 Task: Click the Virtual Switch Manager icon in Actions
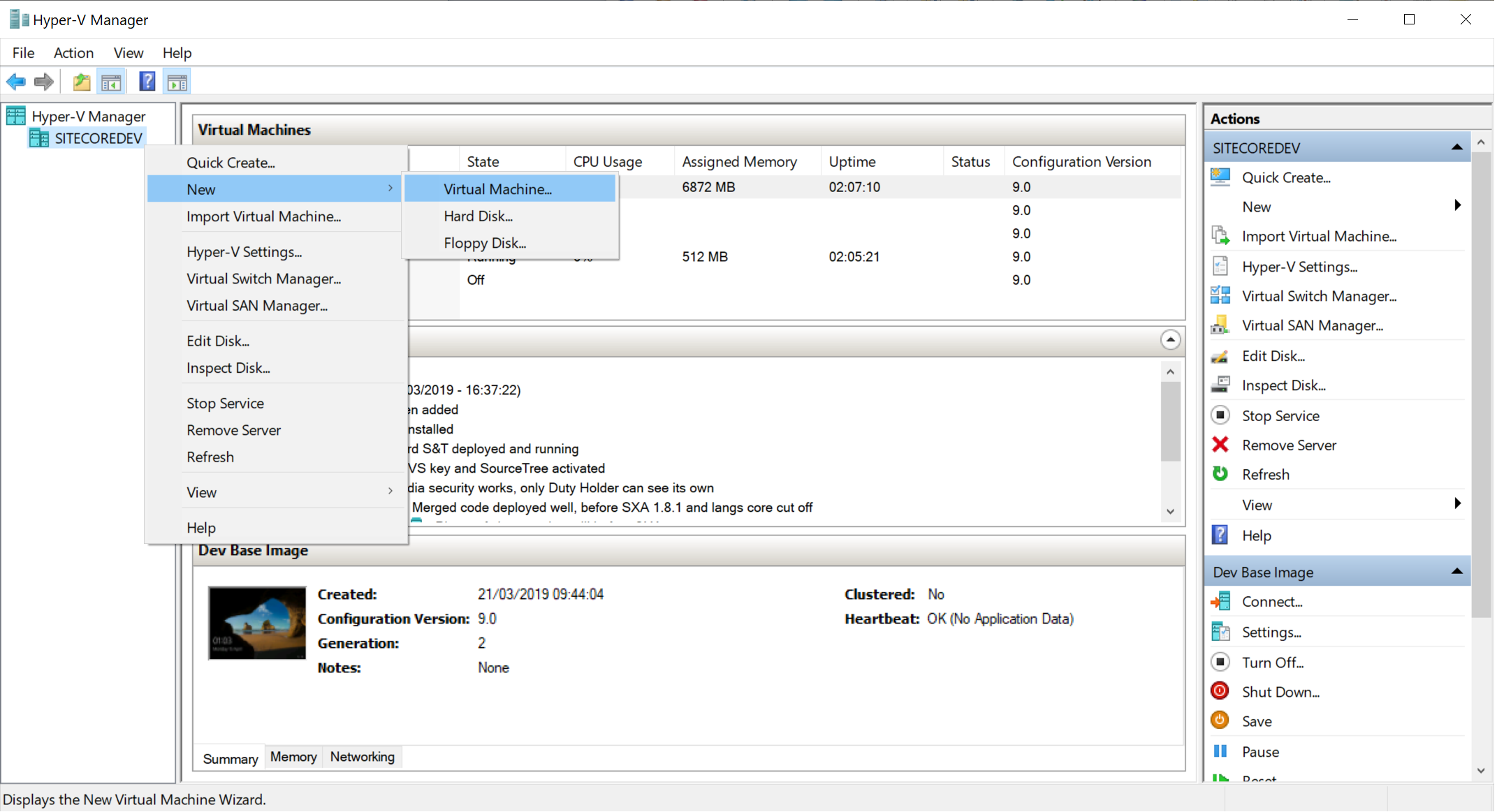click(1220, 296)
